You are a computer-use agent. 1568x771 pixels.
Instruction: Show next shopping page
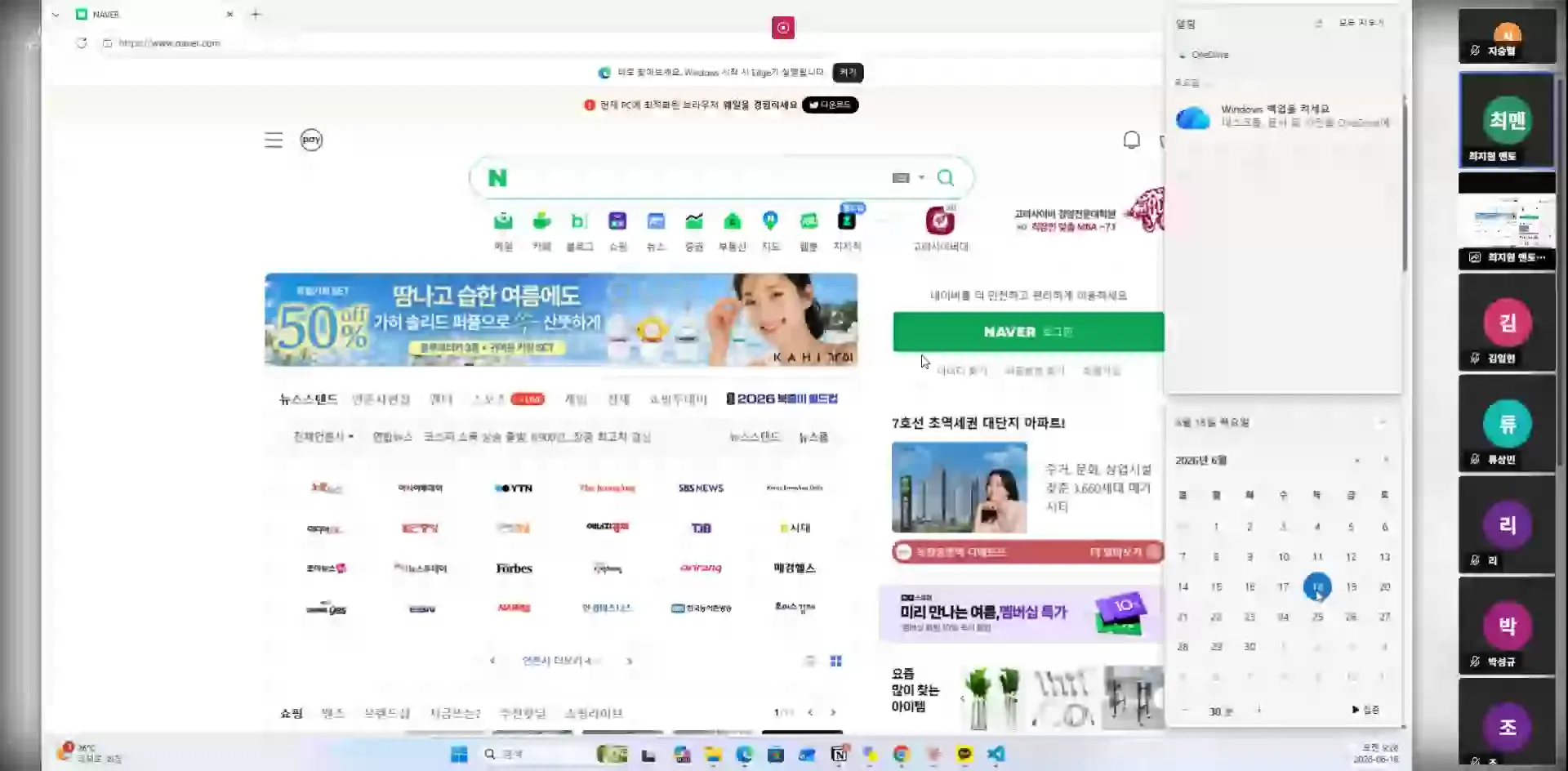(x=833, y=712)
